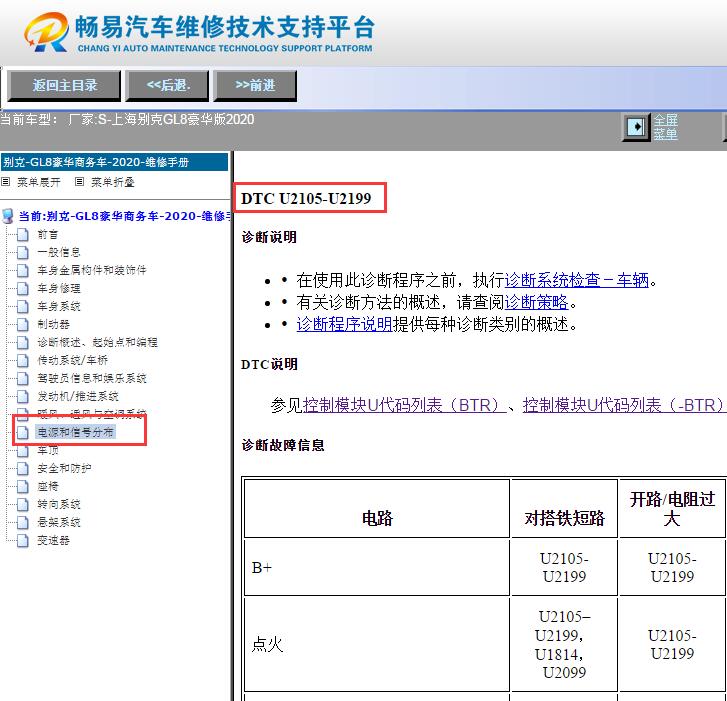Click the Chang Yi platform logo icon
727x701 pixels.
(46, 32)
